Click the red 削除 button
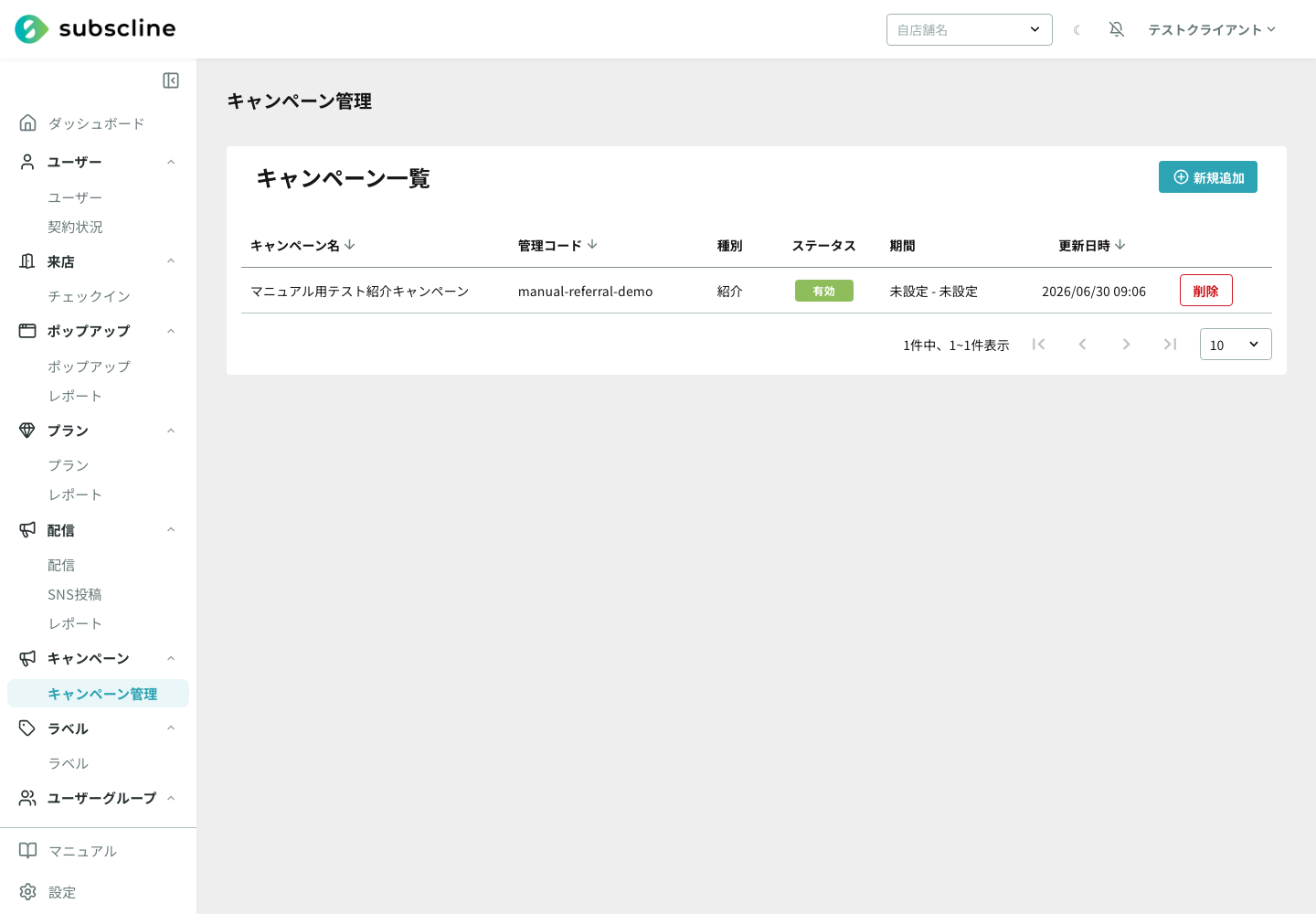 click(x=1206, y=291)
